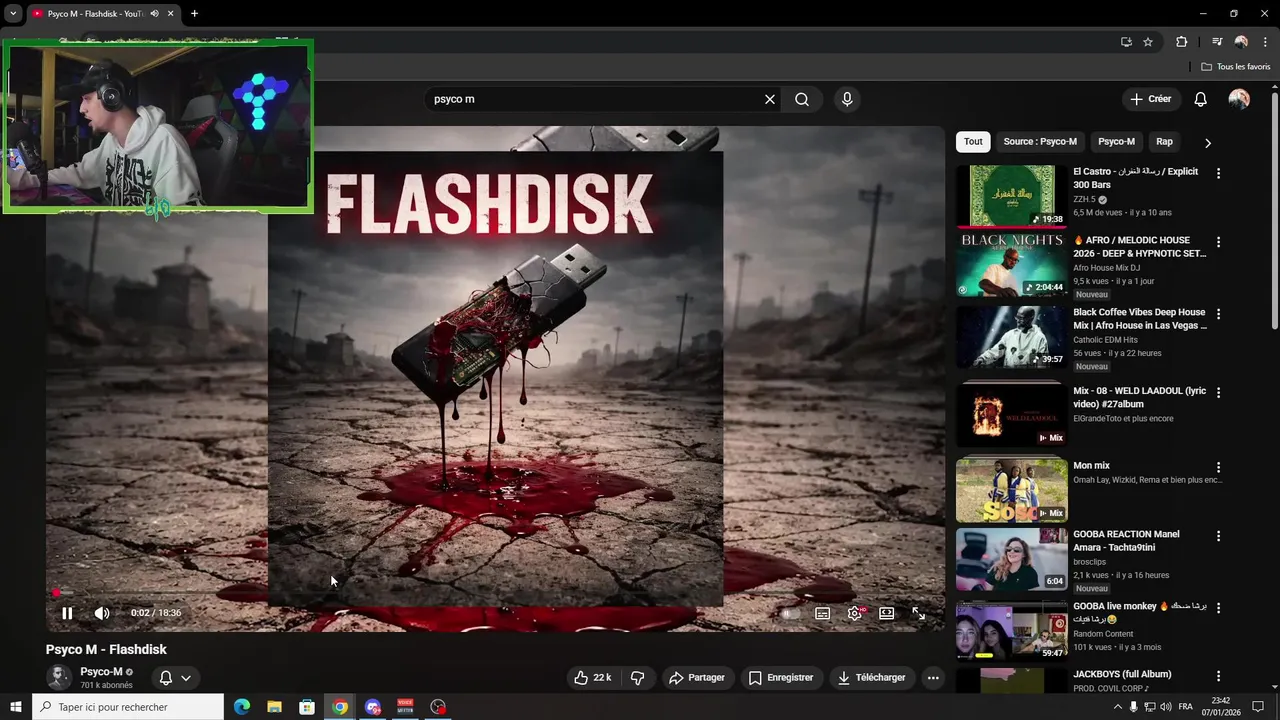Open 'GOOBA REACTION Manel Amara' video title

click(1127, 541)
